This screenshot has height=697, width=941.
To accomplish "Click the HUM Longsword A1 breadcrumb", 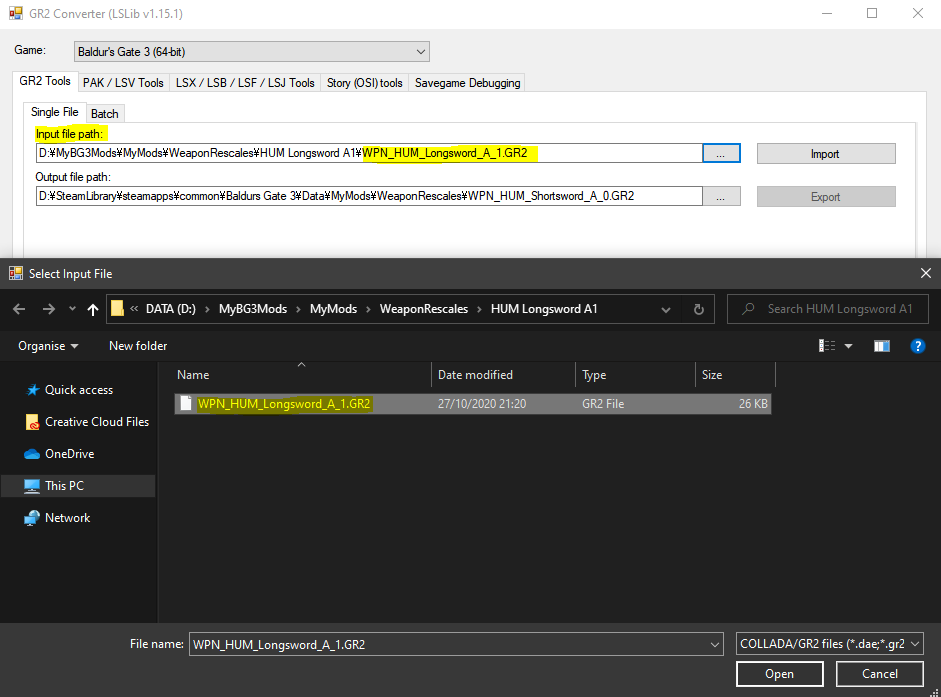I will tap(544, 309).
